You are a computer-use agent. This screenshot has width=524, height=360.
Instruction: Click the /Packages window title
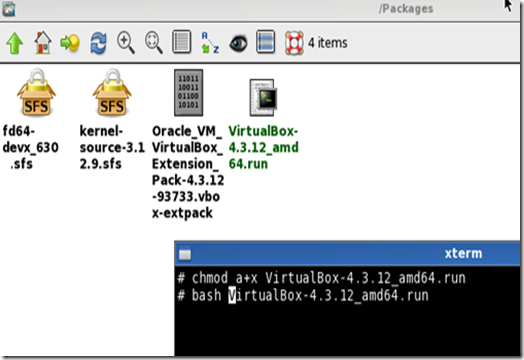(406, 9)
